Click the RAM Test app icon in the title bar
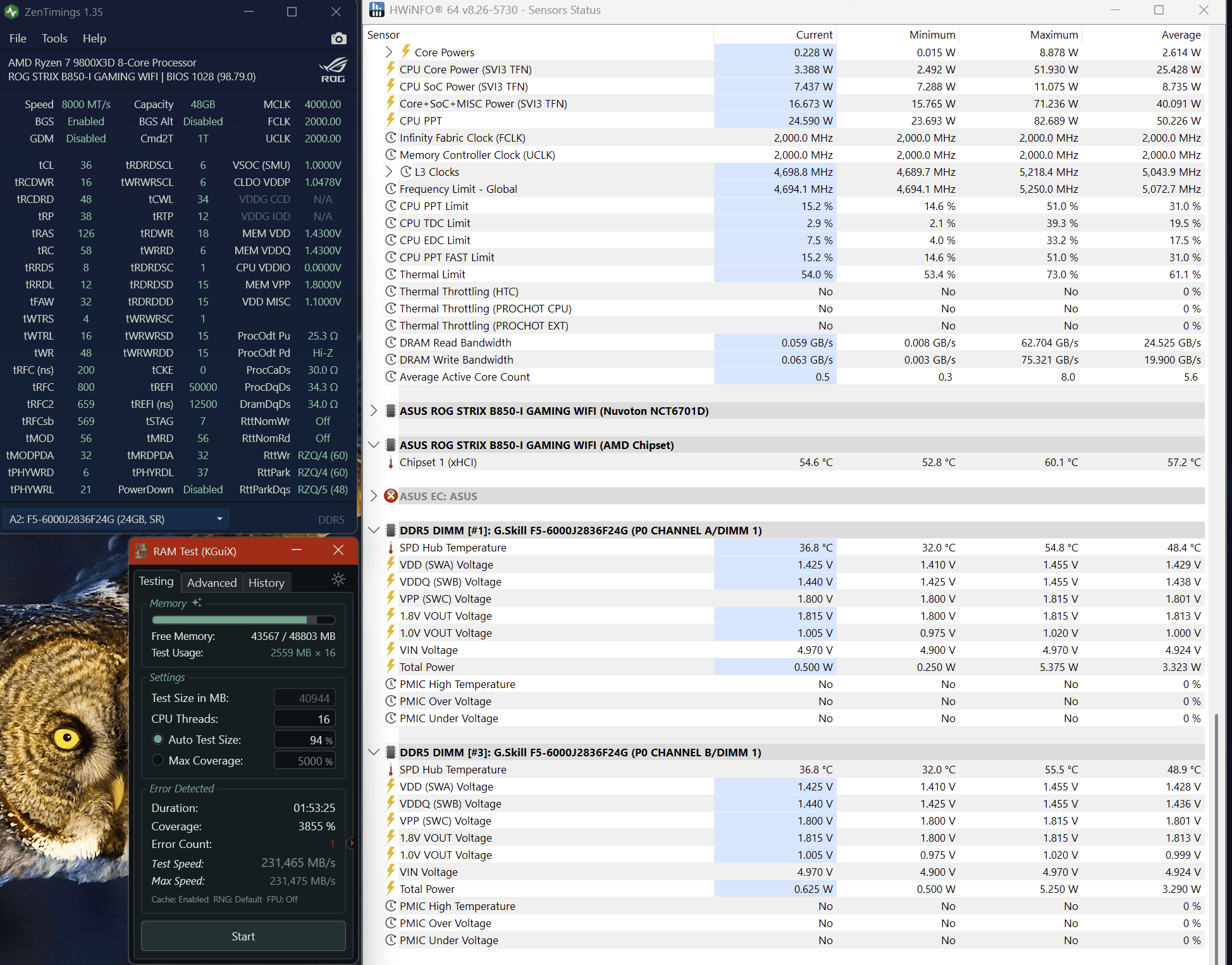The width and height of the screenshot is (1232, 965). click(x=140, y=551)
